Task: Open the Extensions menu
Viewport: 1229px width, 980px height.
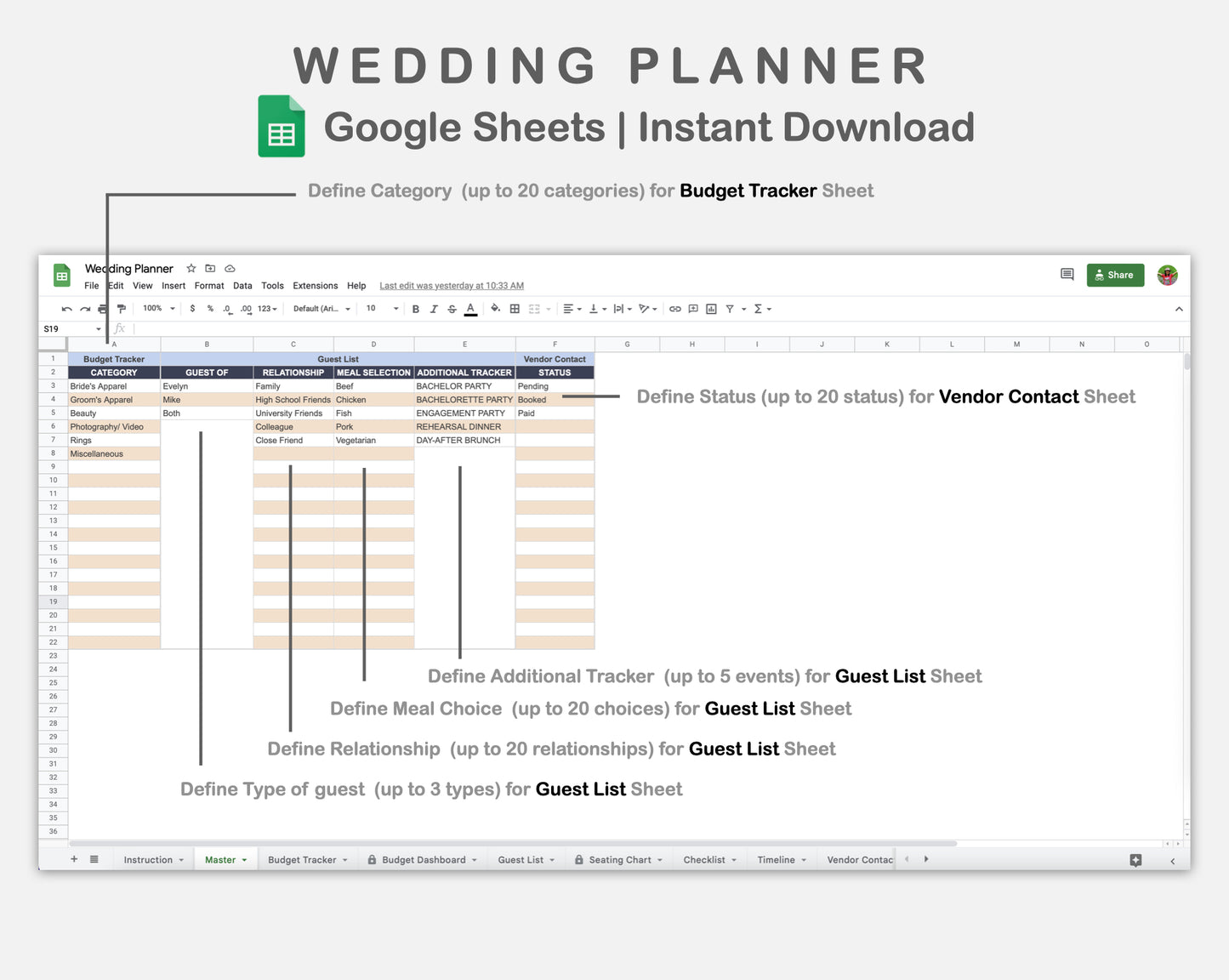Action: tap(315, 286)
